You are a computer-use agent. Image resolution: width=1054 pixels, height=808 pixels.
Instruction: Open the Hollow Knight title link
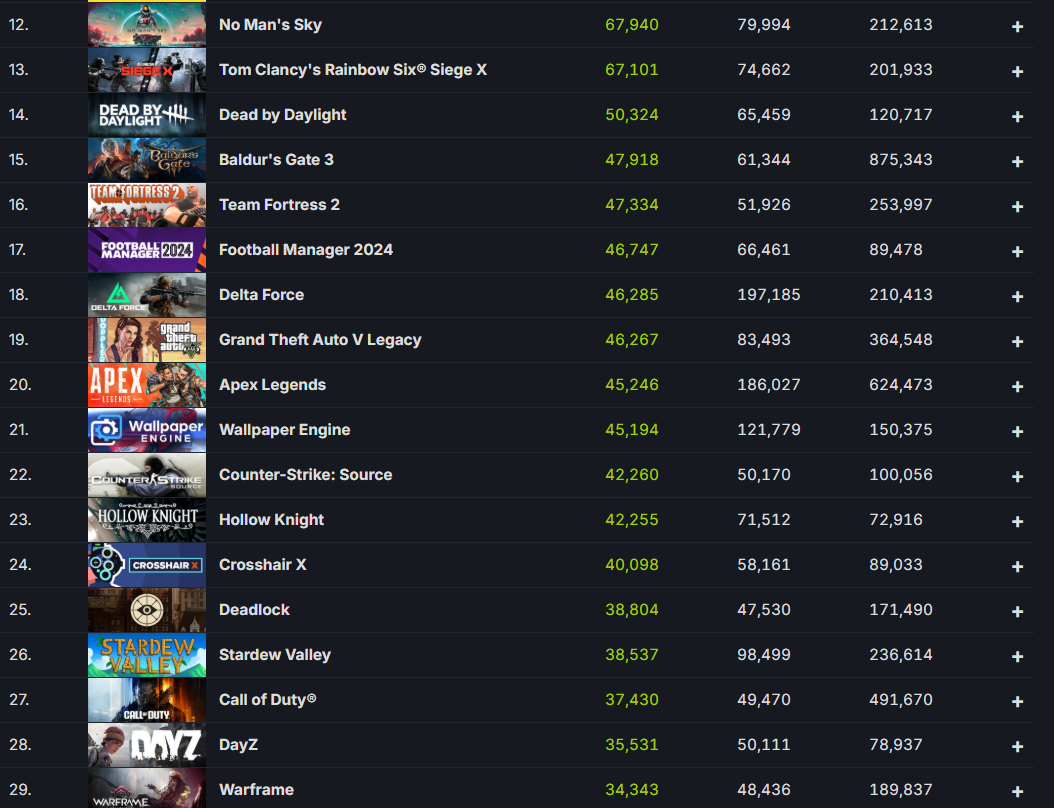(272, 520)
